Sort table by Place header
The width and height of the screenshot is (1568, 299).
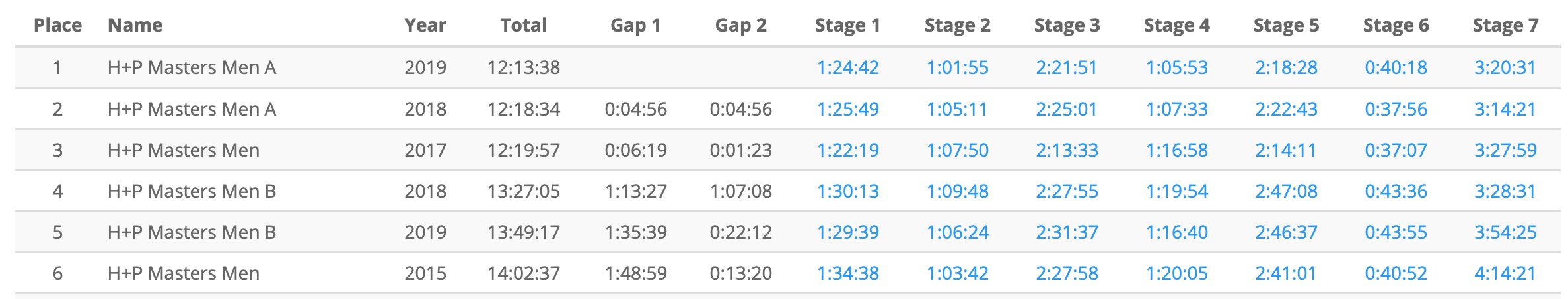58,25
